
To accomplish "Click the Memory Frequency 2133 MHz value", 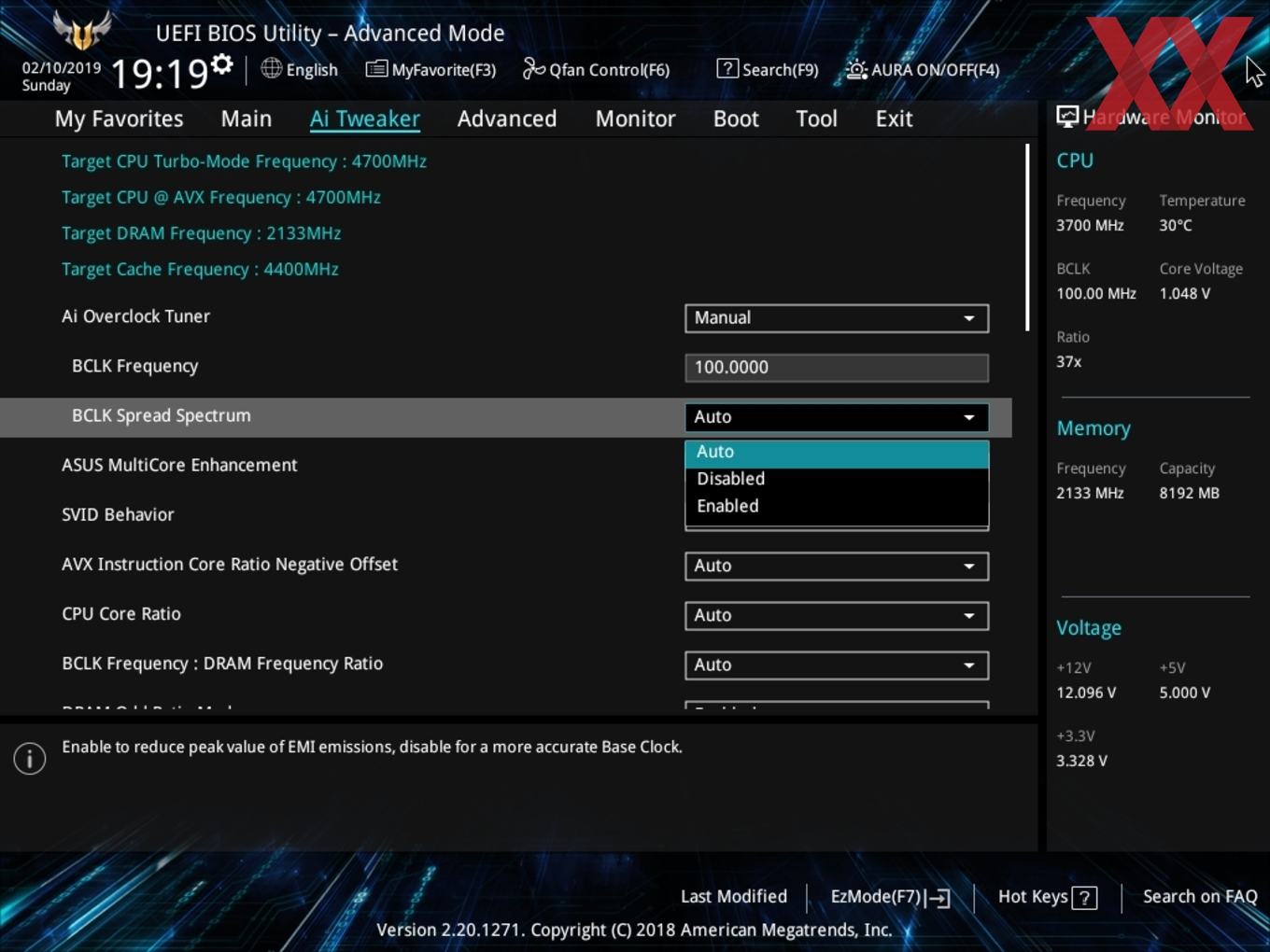I will point(1090,494).
